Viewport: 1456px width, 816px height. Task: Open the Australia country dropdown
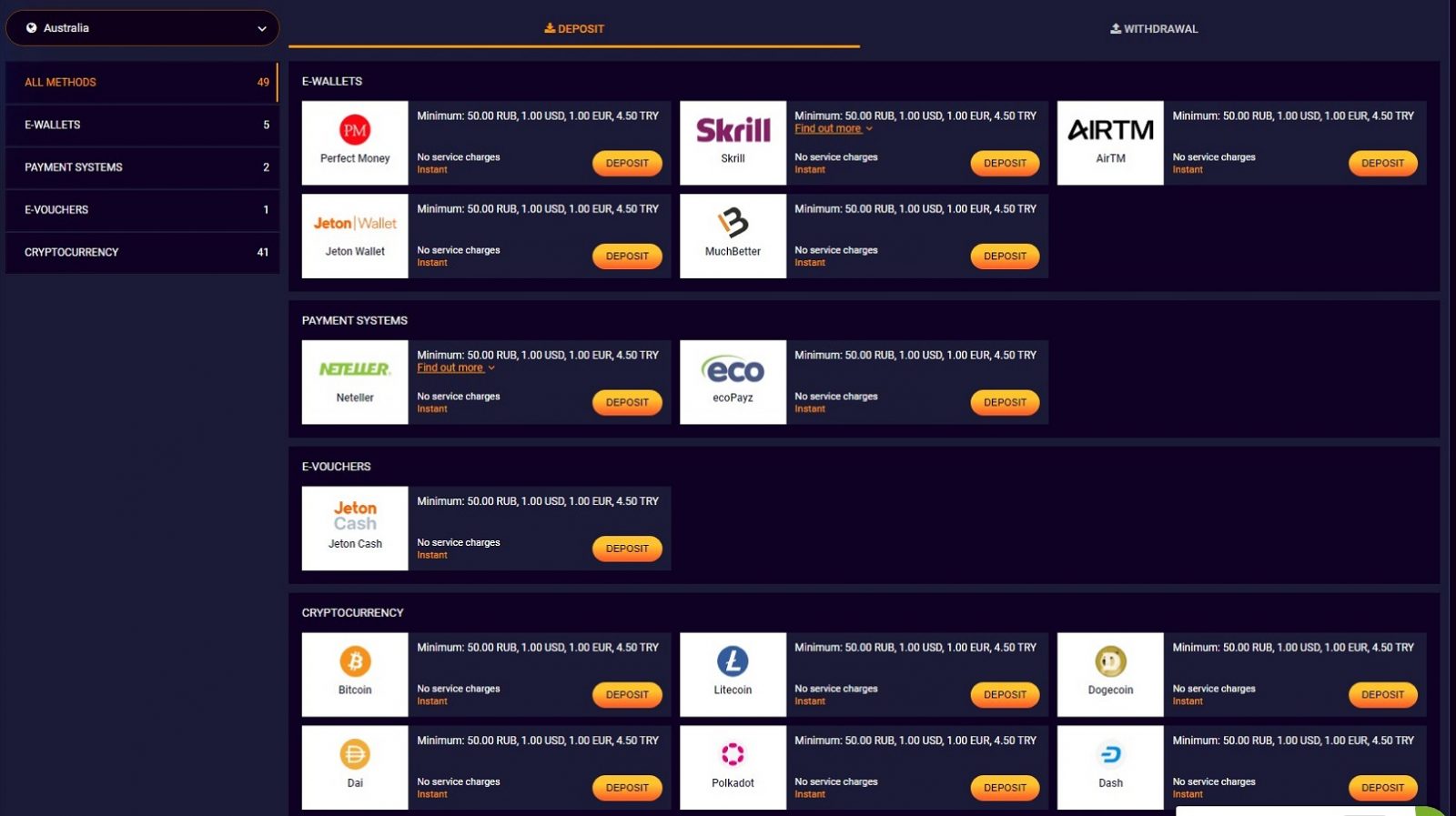click(x=143, y=28)
